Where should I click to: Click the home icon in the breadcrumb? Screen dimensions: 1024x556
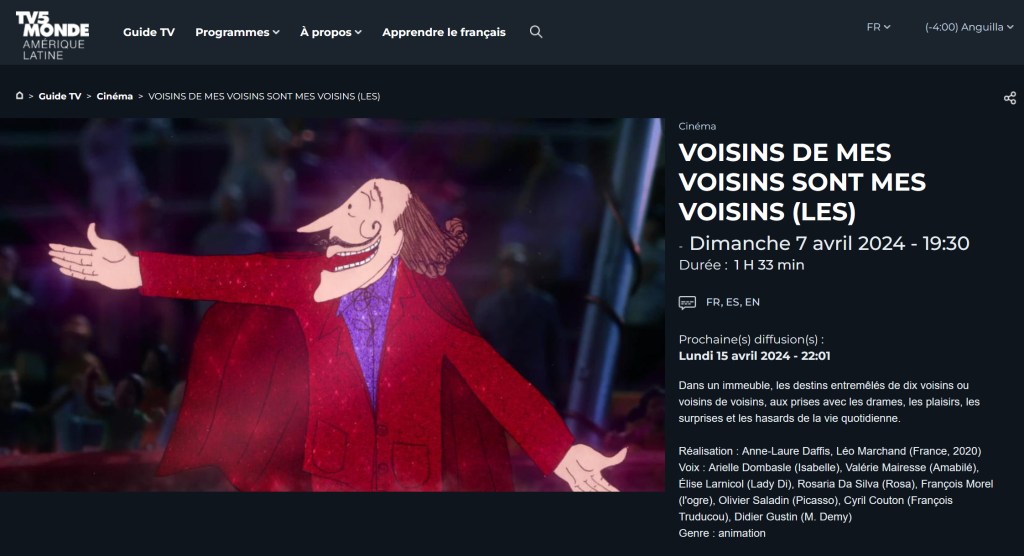pyautogui.click(x=19, y=96)
